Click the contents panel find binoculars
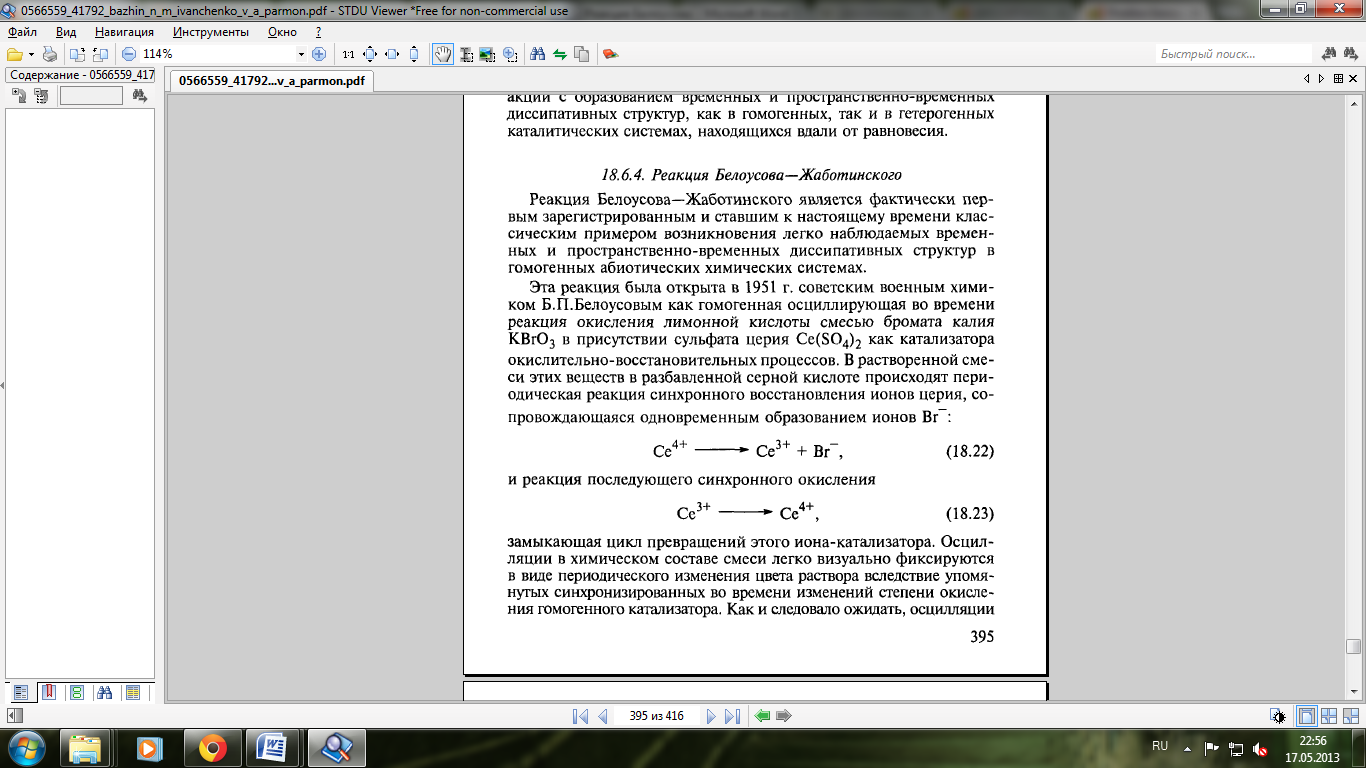Image resolution: width=1366 pixels, height=768 pixels. 139,96
